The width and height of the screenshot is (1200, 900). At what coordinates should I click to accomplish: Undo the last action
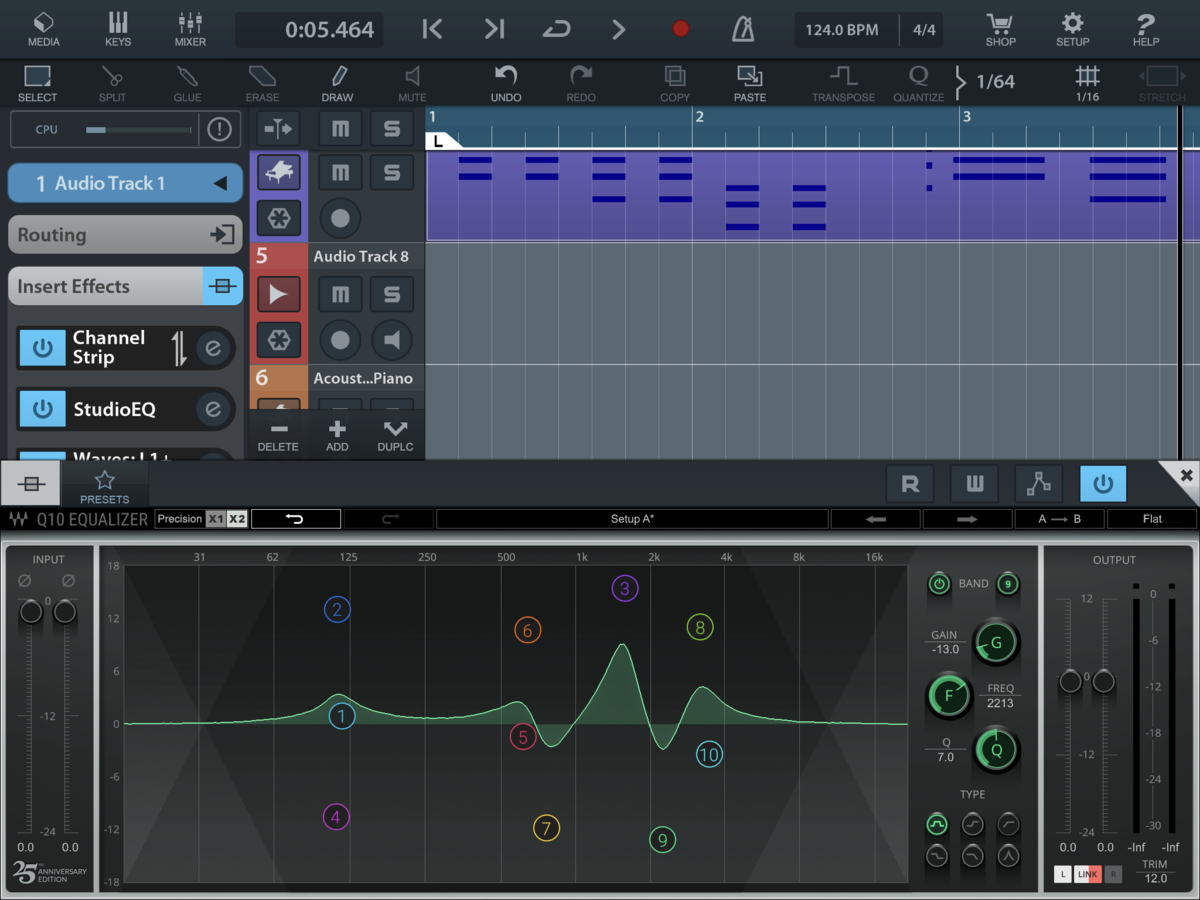(x=506, y=83)
